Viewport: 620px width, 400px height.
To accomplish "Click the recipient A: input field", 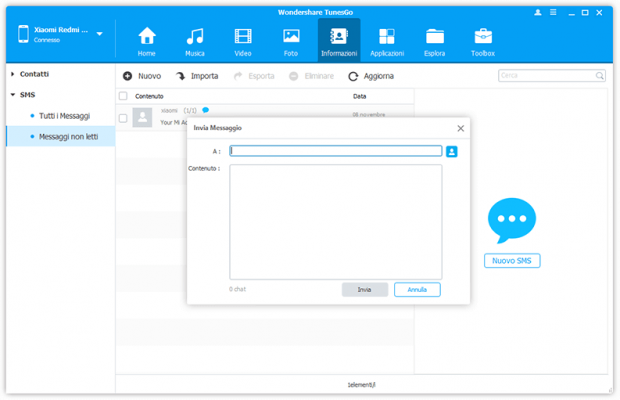I will tap(336, 152).
